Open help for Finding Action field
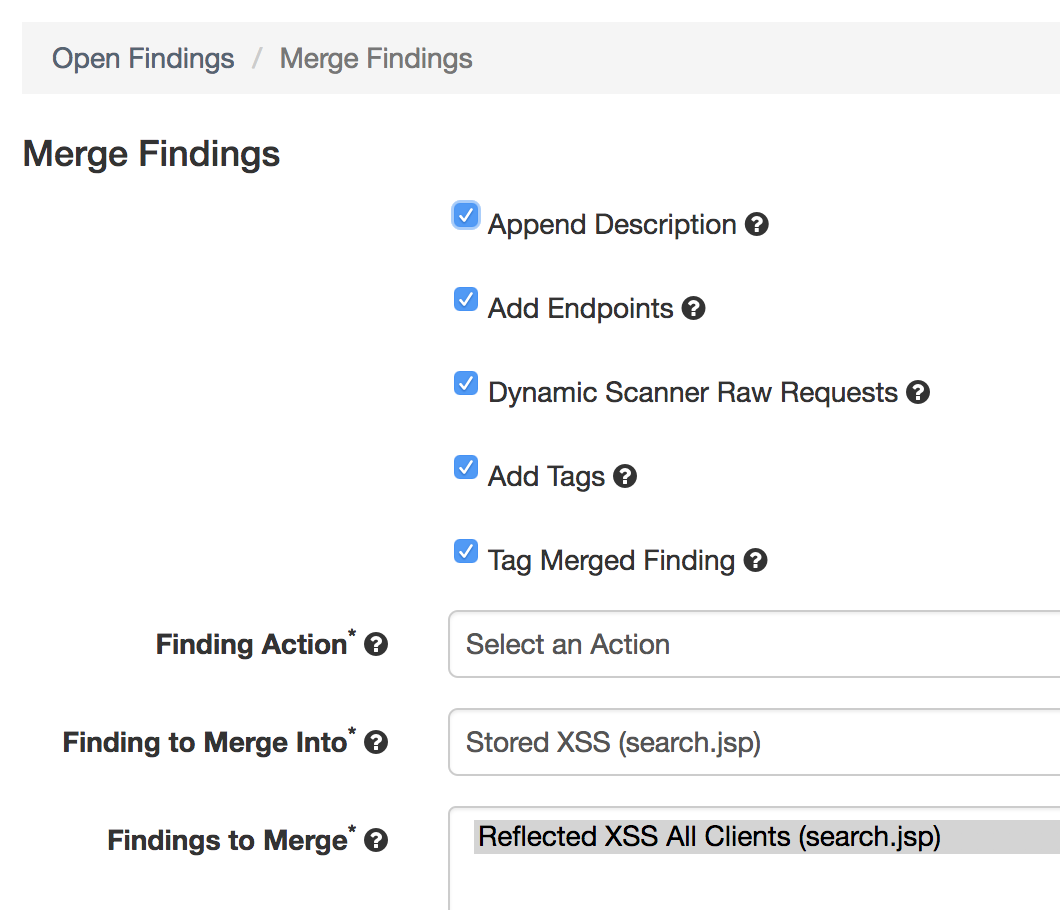The height and width of the screenshot is (910, 1060). point(376,645)
